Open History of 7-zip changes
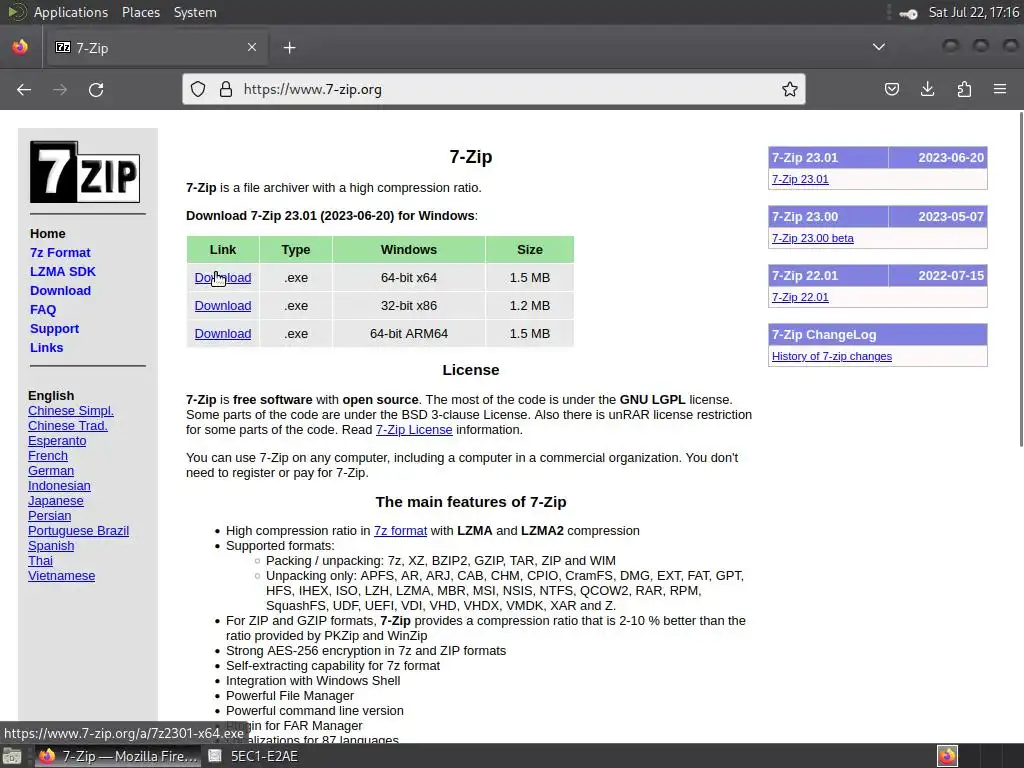Viewport: 1024px width, 768px height. pos(831,356)
